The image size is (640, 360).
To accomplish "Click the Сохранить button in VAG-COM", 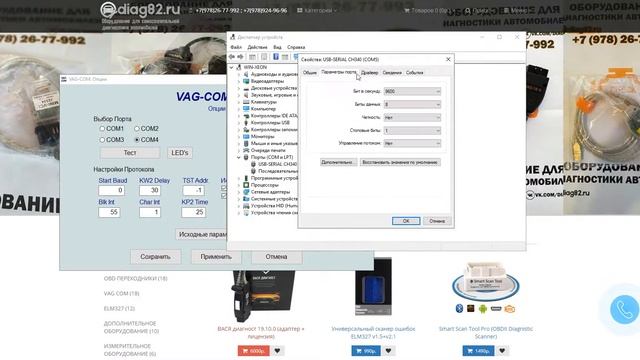I will tap(156, 257).
